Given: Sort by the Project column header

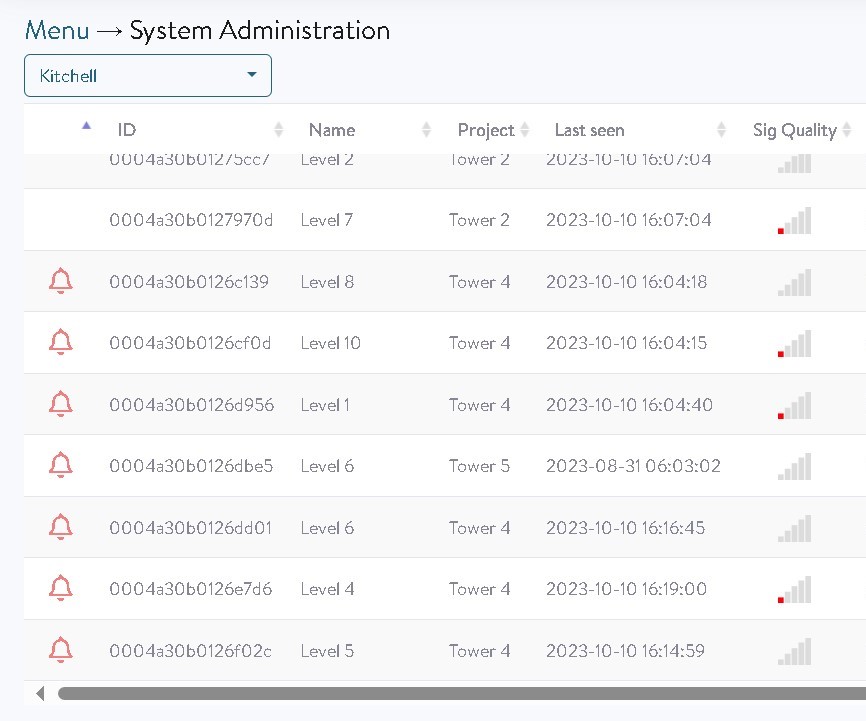Looking at the screenshot, I should click(485, 130).
